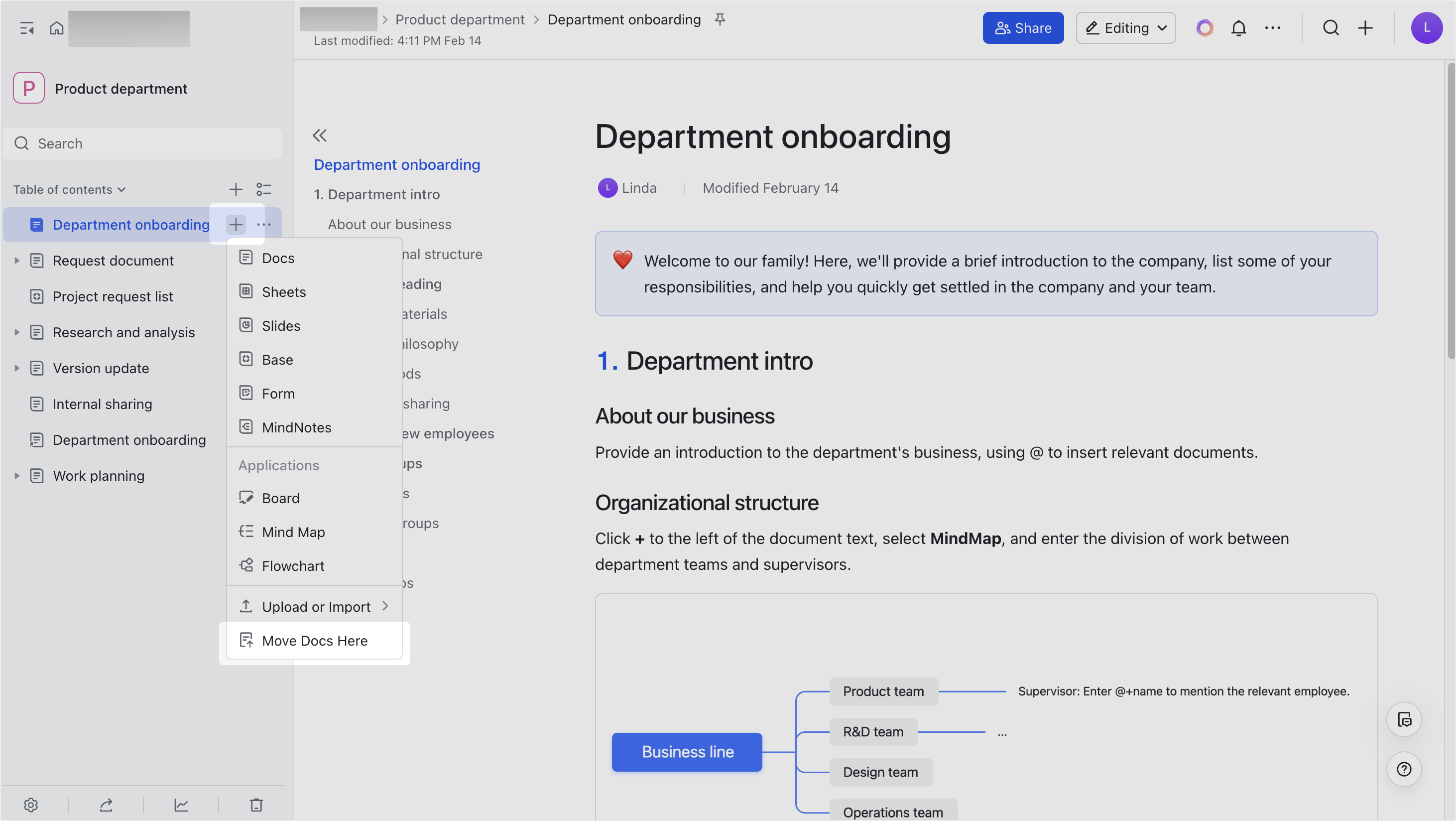Open the statistics chart icon
Screen dimensions: 1456x821
181,805
